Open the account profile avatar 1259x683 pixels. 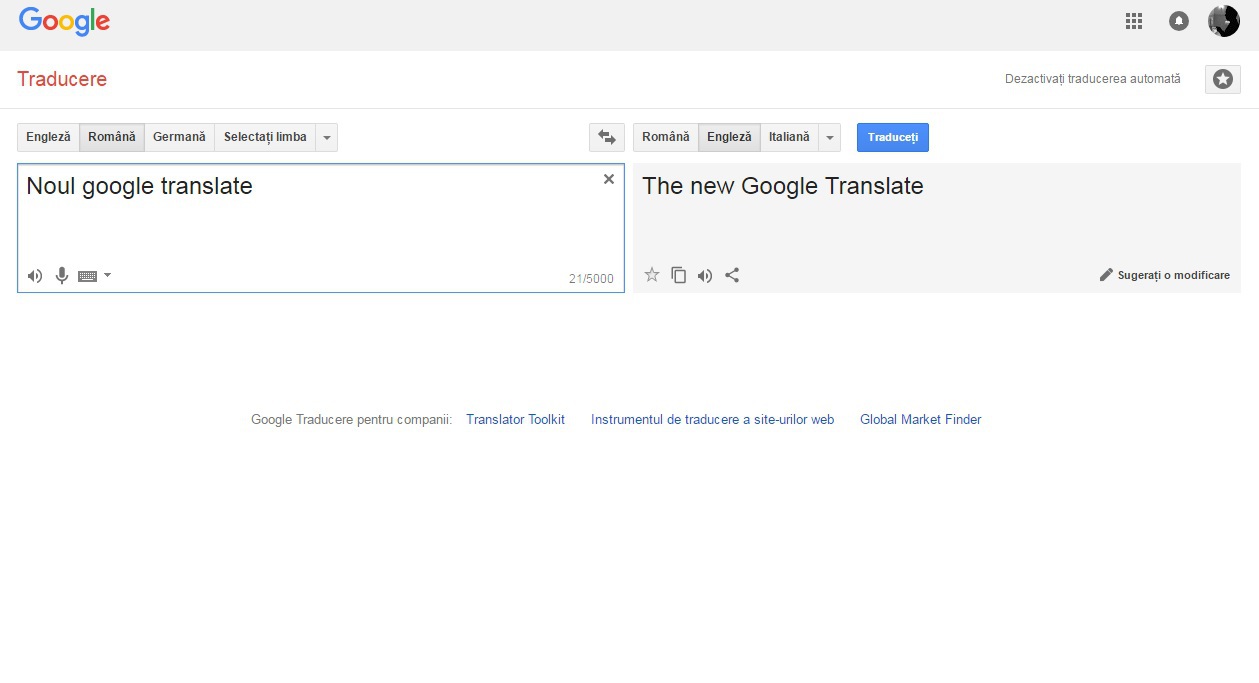(1223, 21)
